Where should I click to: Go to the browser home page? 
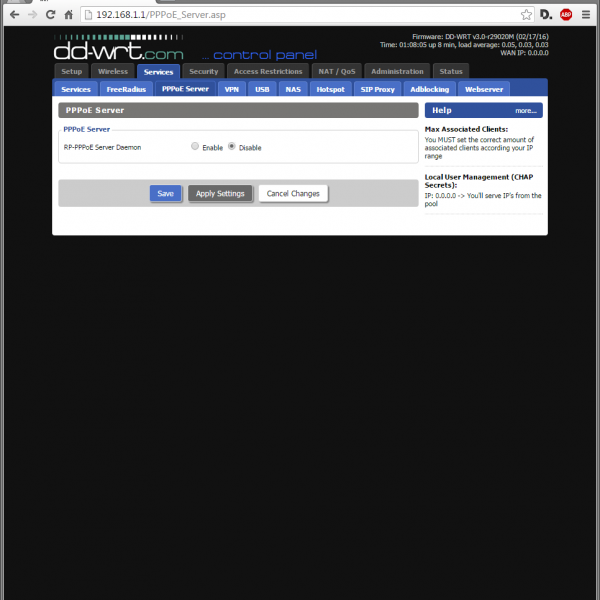click(x=69, y=15)
